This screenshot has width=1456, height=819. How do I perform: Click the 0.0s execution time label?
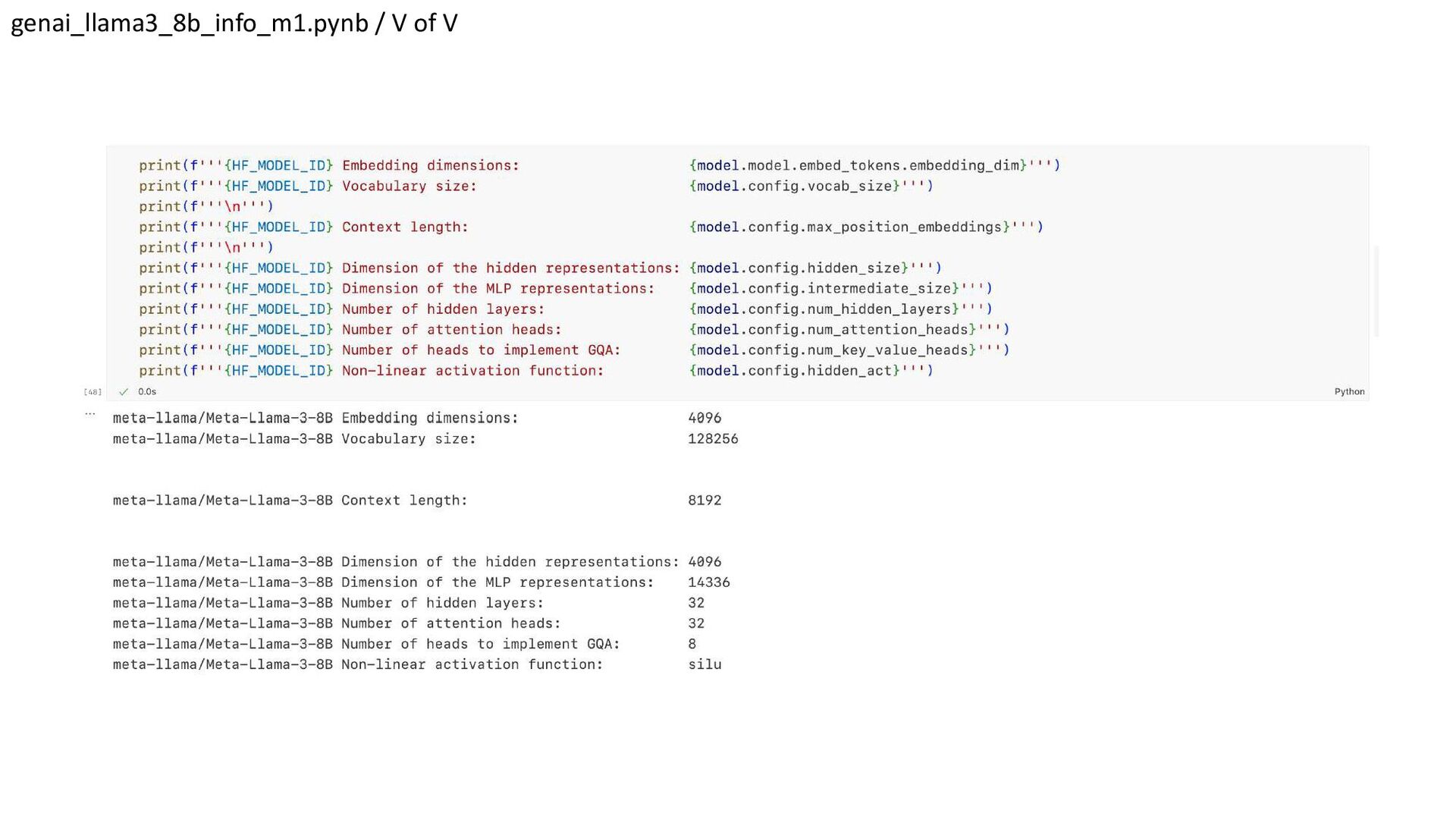[147, 392]
